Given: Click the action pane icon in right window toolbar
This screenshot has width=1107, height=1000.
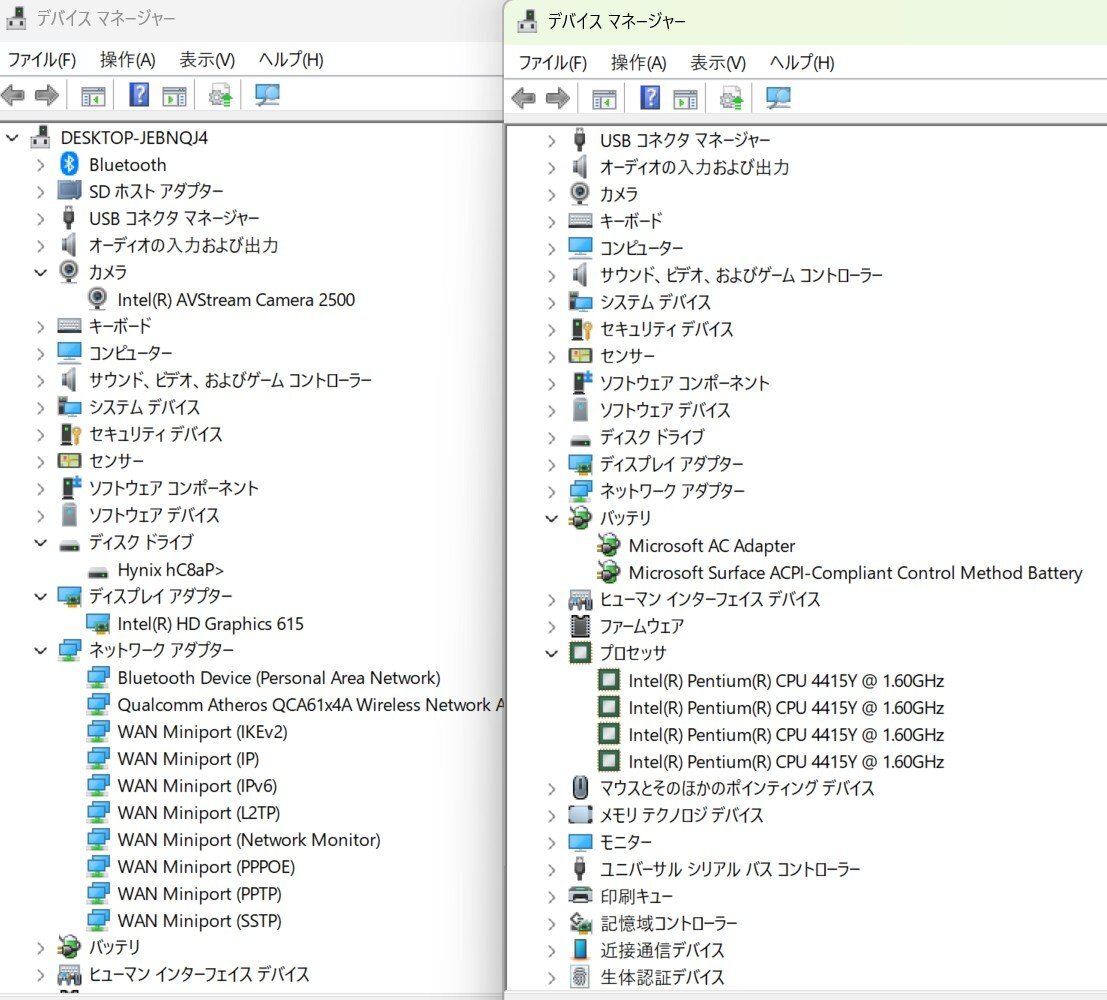Looking at the screenshot, I should click(685, 98).
